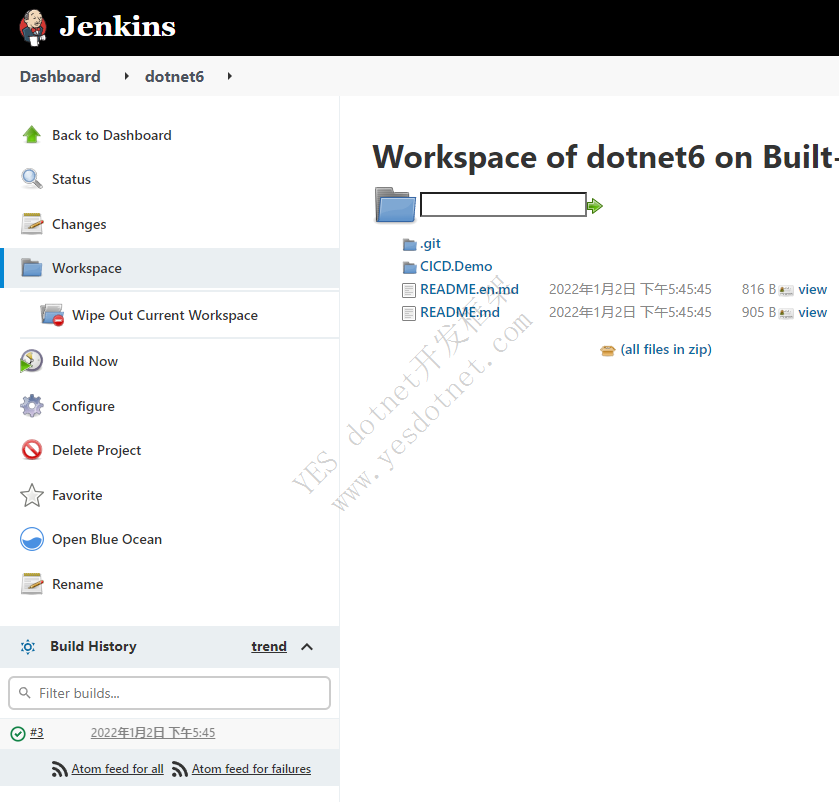The height and width of the screenshot is (802, 839).
Task: Open the Changes menu item
Action: pyautogui.click(x=79, y=224)
